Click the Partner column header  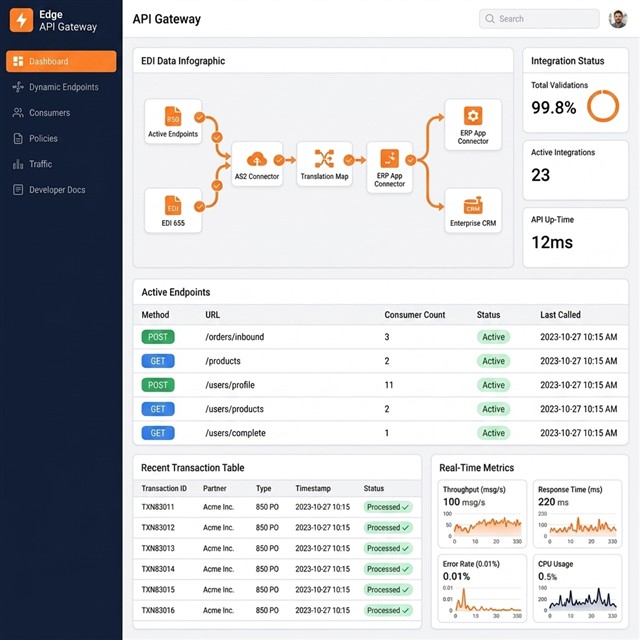(215, 488)
